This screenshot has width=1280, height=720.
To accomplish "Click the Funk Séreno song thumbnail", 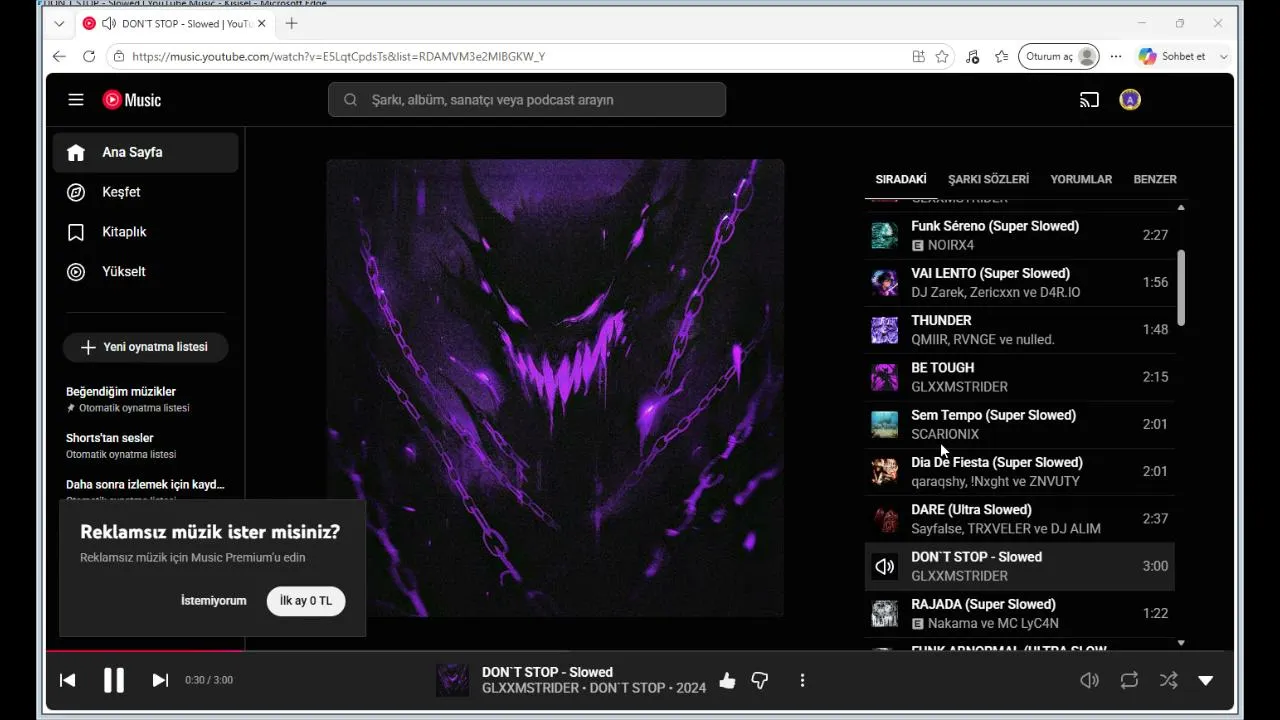I will 885,235.
